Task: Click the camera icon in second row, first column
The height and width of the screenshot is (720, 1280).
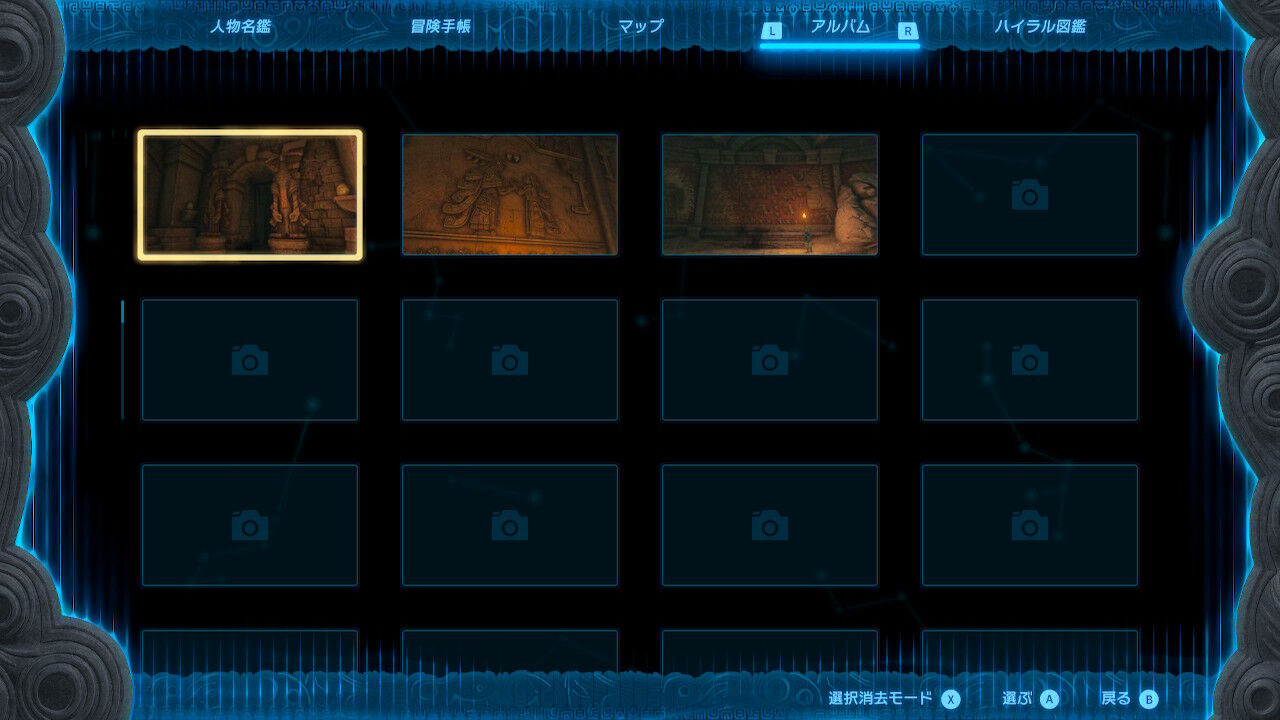Action: pyautogui.click(x=250, y=360)
